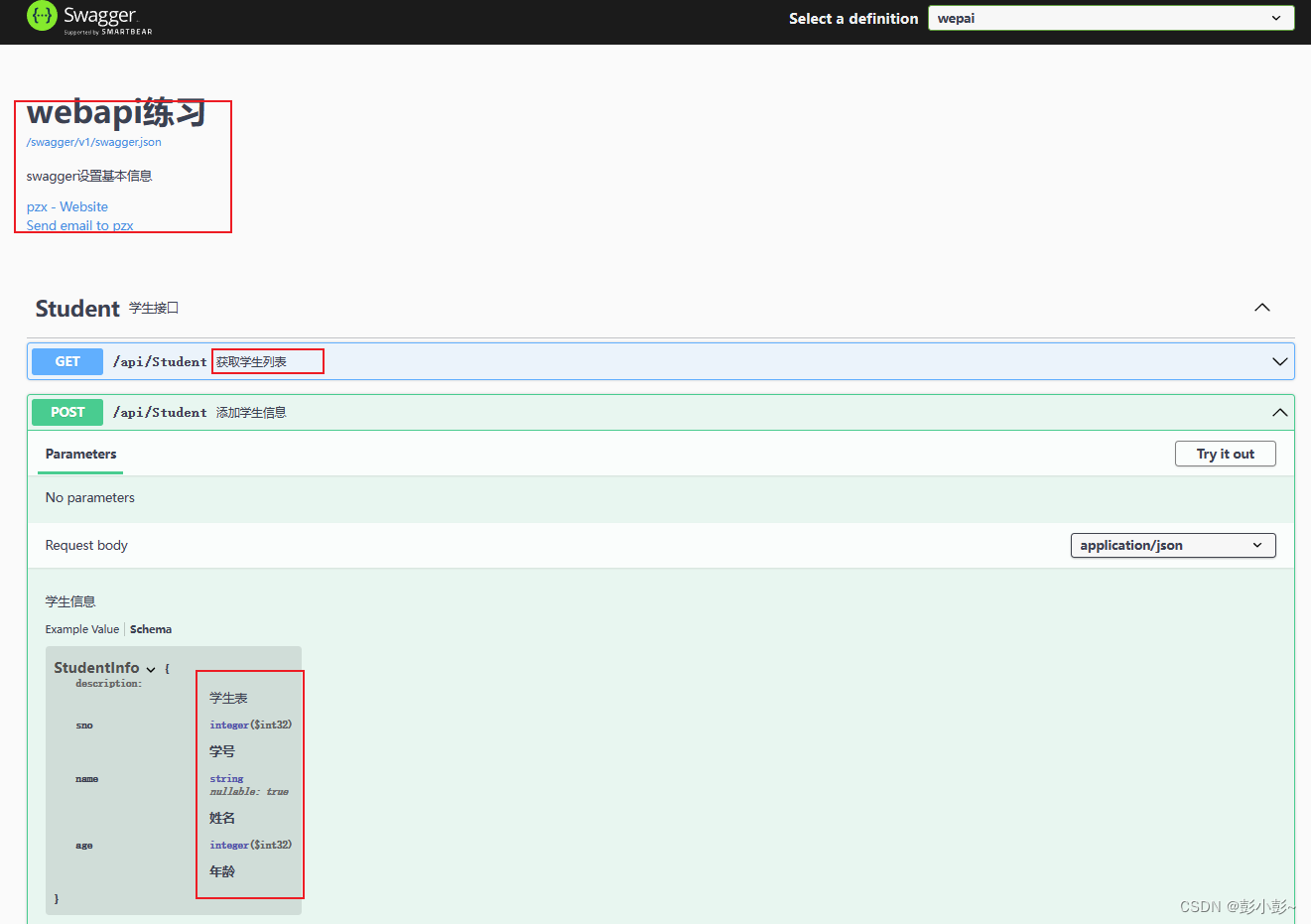The width and height of the screenshot is (1311, 924).
Task: Collapse the StudentInfo model chevron
Action: point(151,669)
